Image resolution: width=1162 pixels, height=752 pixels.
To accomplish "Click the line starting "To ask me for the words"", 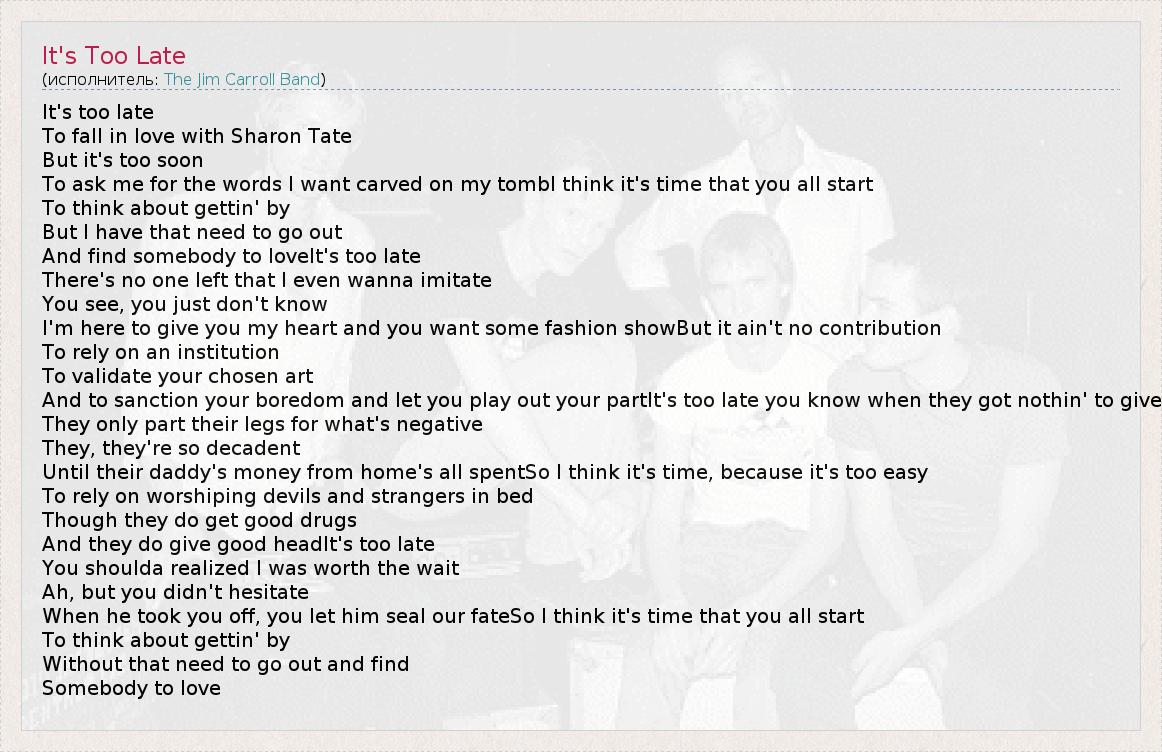I will (x=457, y=184).
